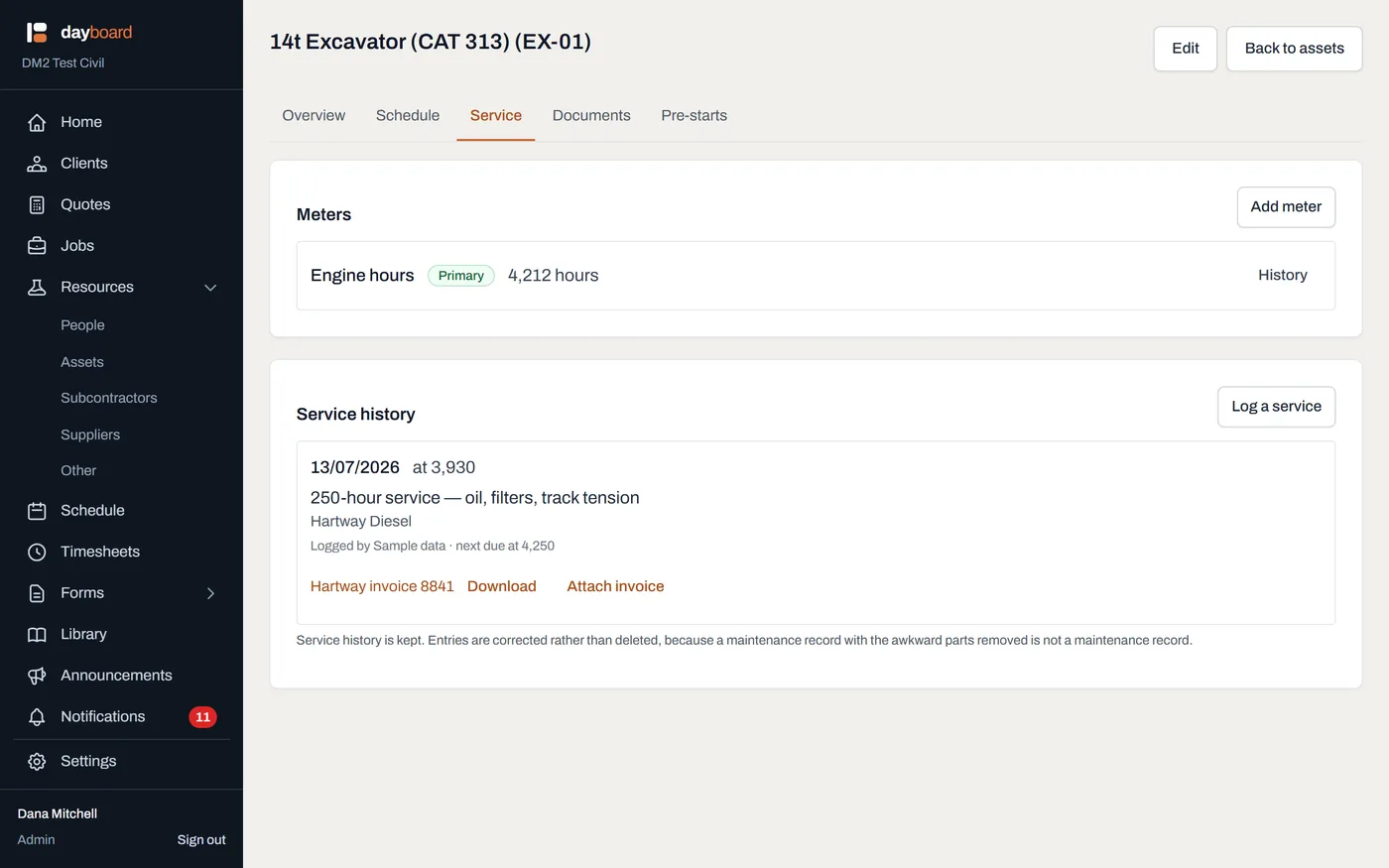Collapse the Resources section chevron
Image resolution: width=1389 pixels, height=868 pixels.
pos(210,288)
